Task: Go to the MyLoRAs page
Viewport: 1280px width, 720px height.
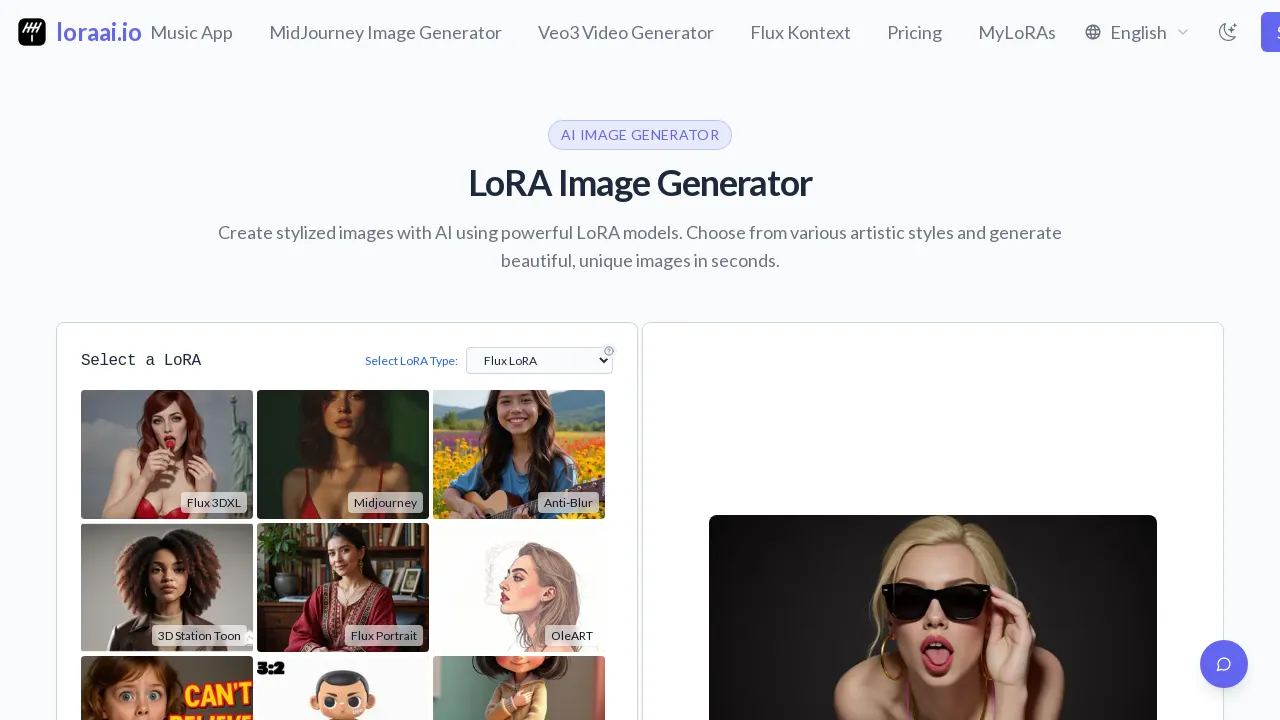Action: tap(1017, 32)
